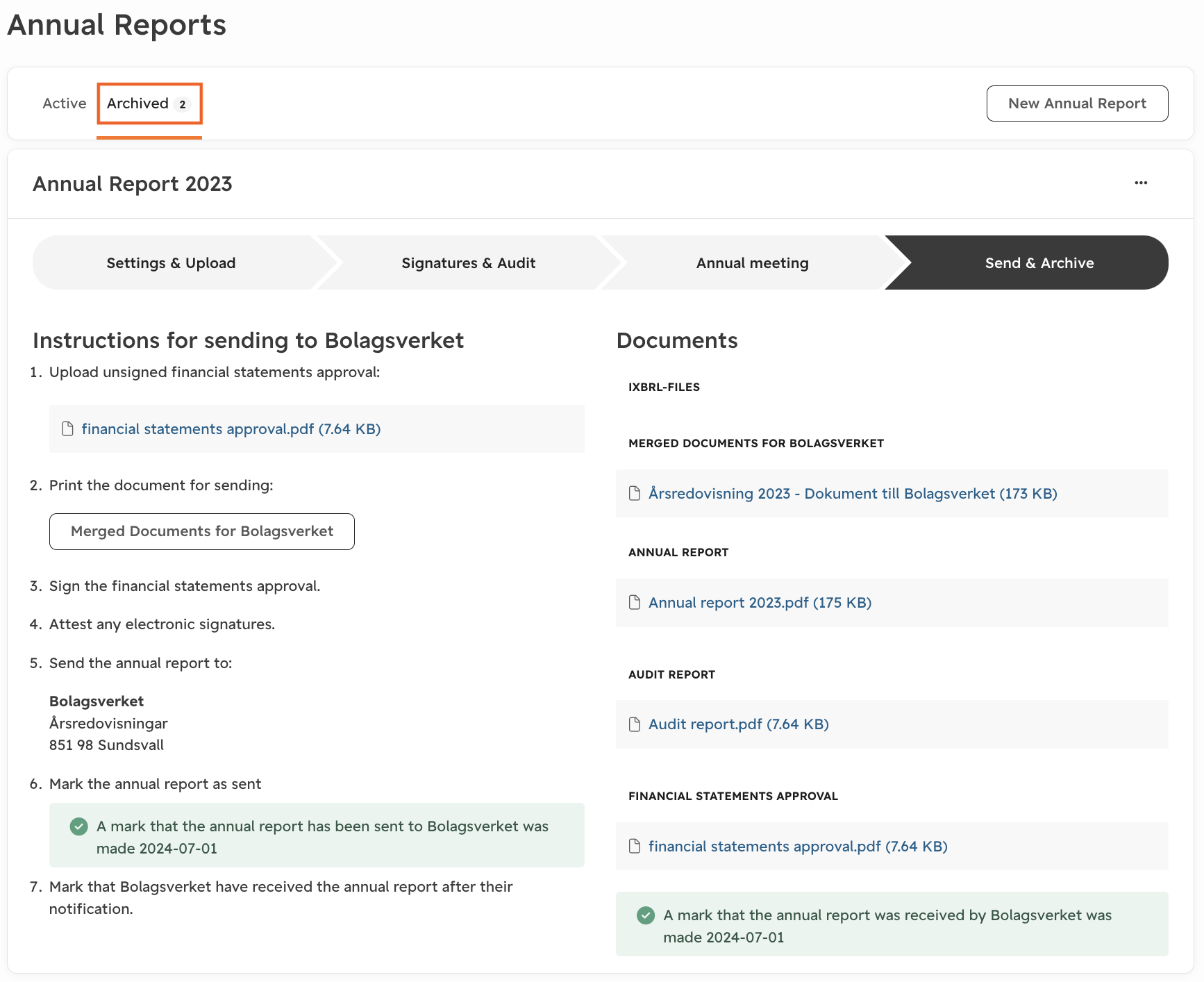Screen dimensions: 1204x982
Task: Click the Annual Reports page title
Action: pos(117,25)
